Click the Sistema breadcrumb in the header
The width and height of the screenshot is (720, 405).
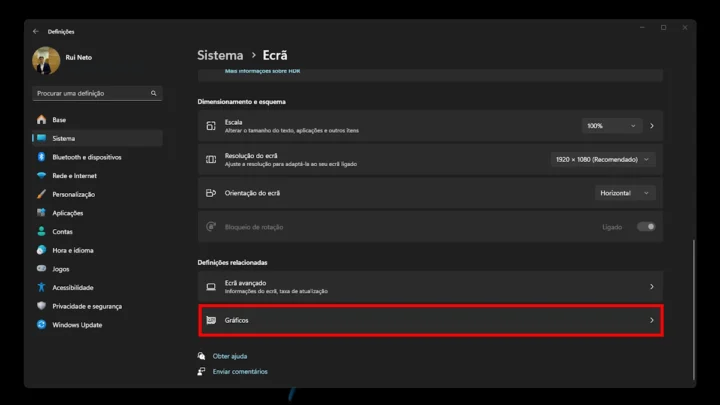tap(220, 56)
